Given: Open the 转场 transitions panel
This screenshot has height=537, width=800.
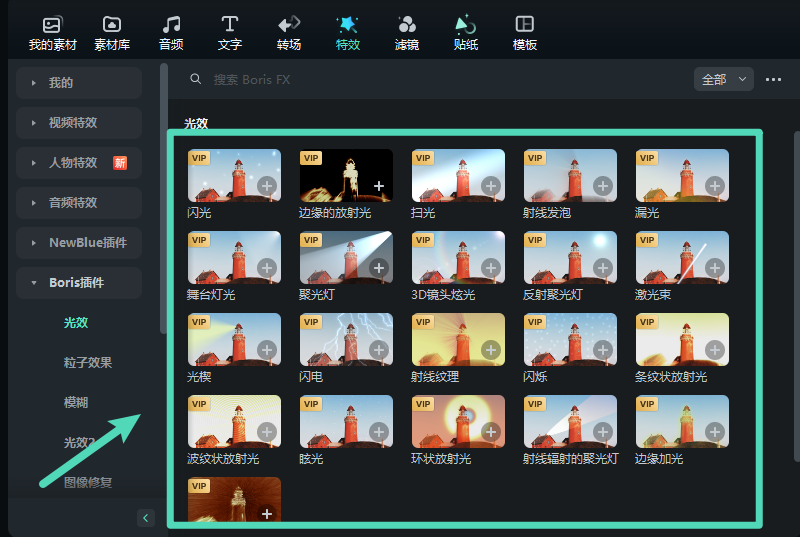Looking at the screenshot, I should [289, 32].
